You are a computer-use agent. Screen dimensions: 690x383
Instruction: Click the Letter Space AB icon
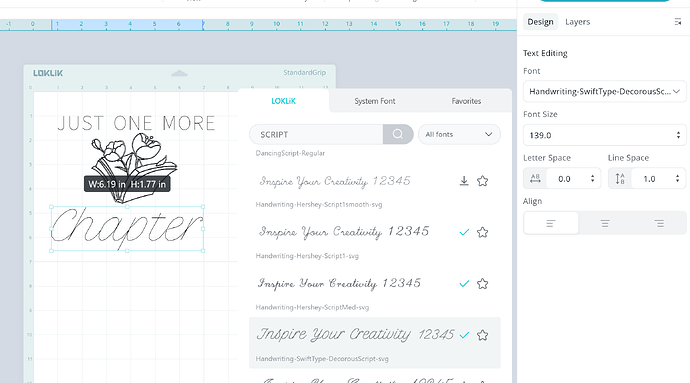[536, 179]
